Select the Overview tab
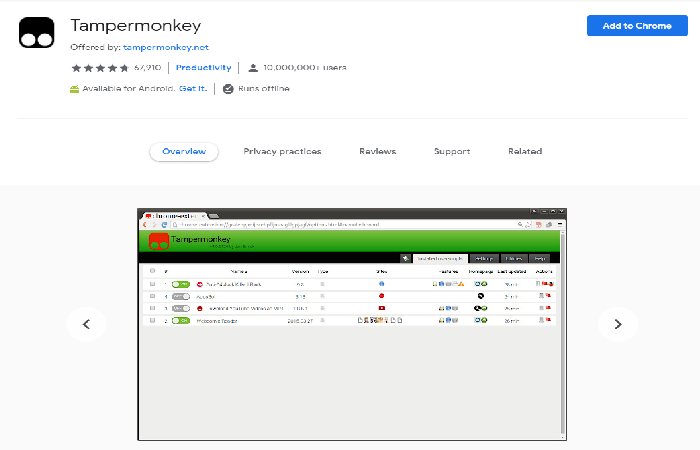Image resolution: width=700 pixels, height=450 pixels. click(184, 151)
